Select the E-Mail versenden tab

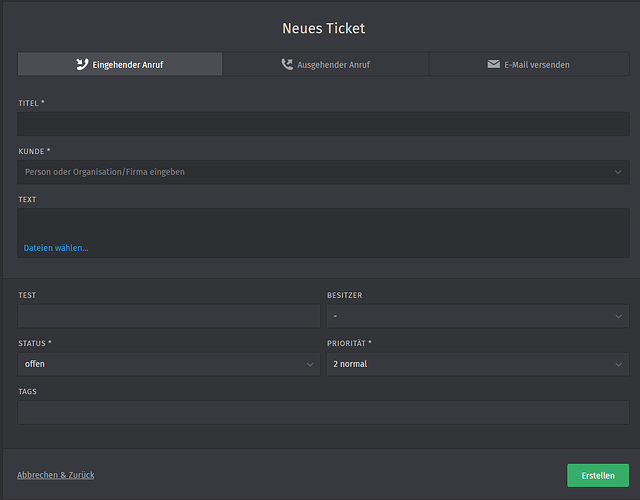tap(532, 64)
